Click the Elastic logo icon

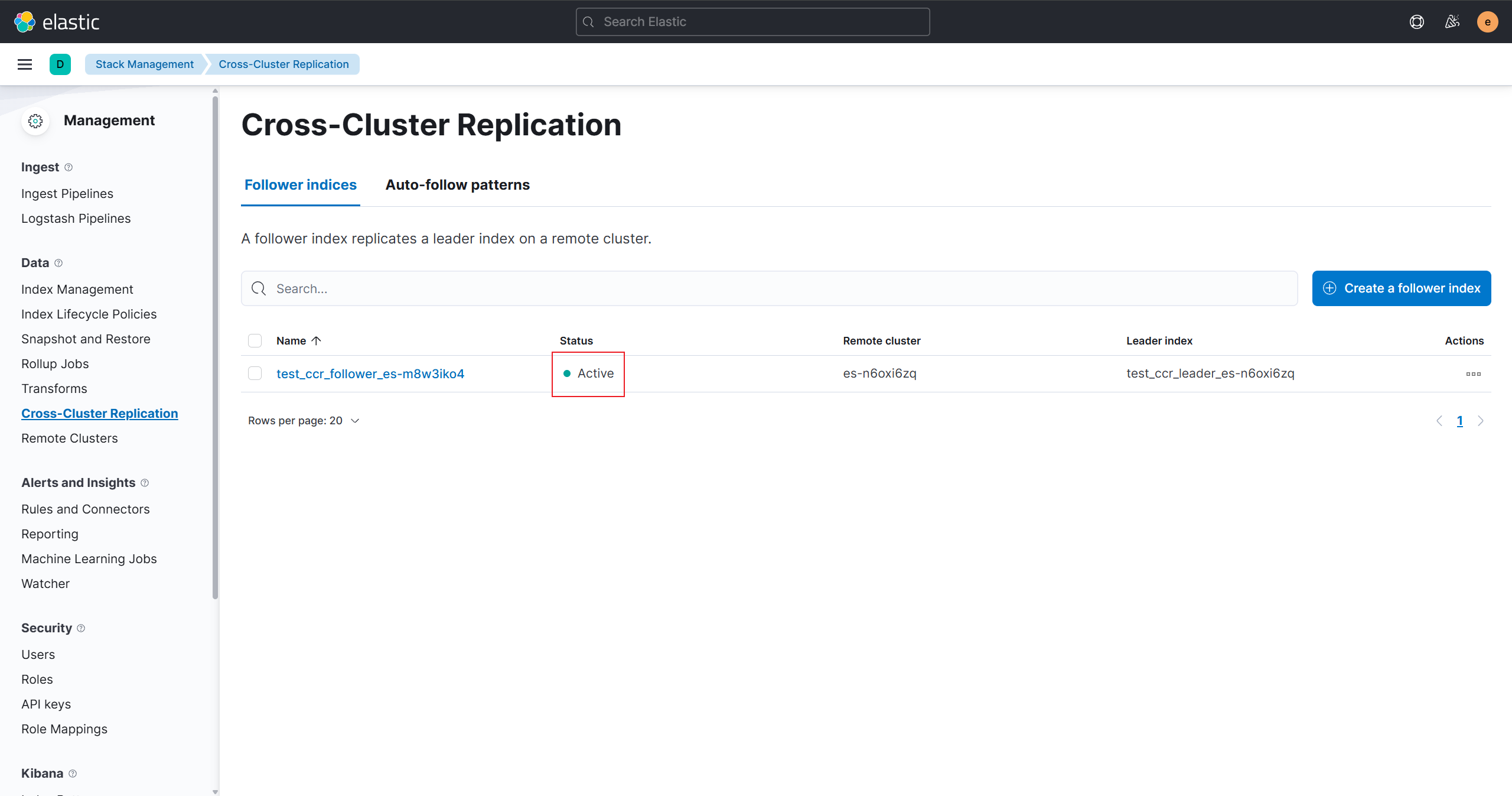click(x=25, y=22)
